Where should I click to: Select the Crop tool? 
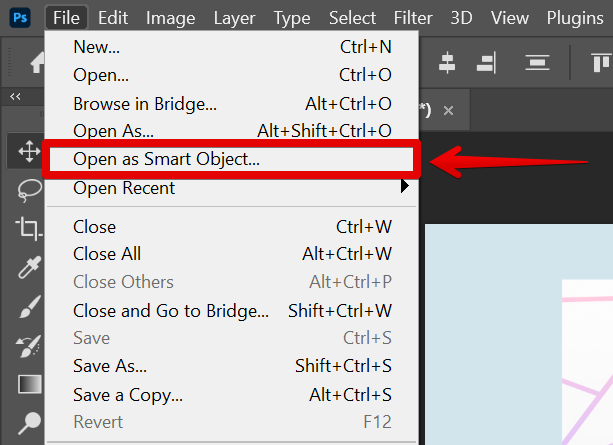pyautogui.click(x=28, y=228)
